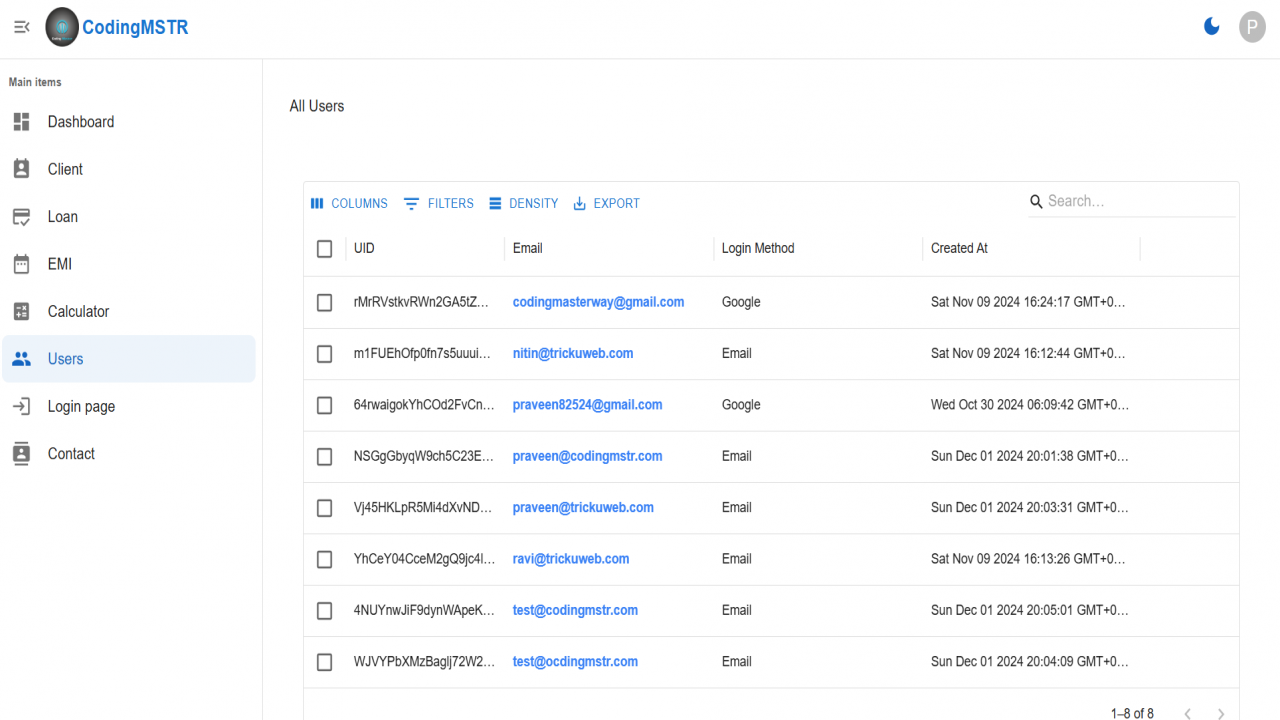The height and width of the screenshot is (720, 1280).
Task: Go to the previous page with the left arrow
Action: [x=1188, y=714]
